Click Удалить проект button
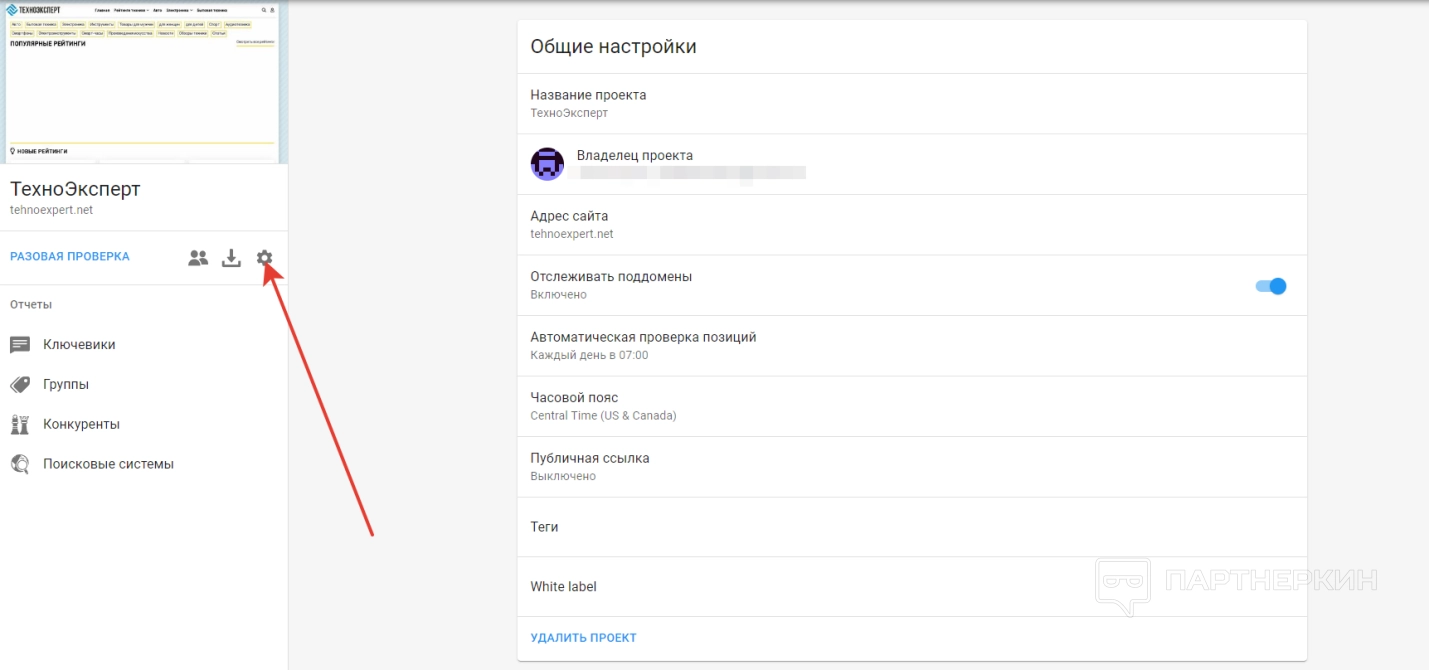The height and width of the screenshot is (670, 1429). (x=583, y=637)
